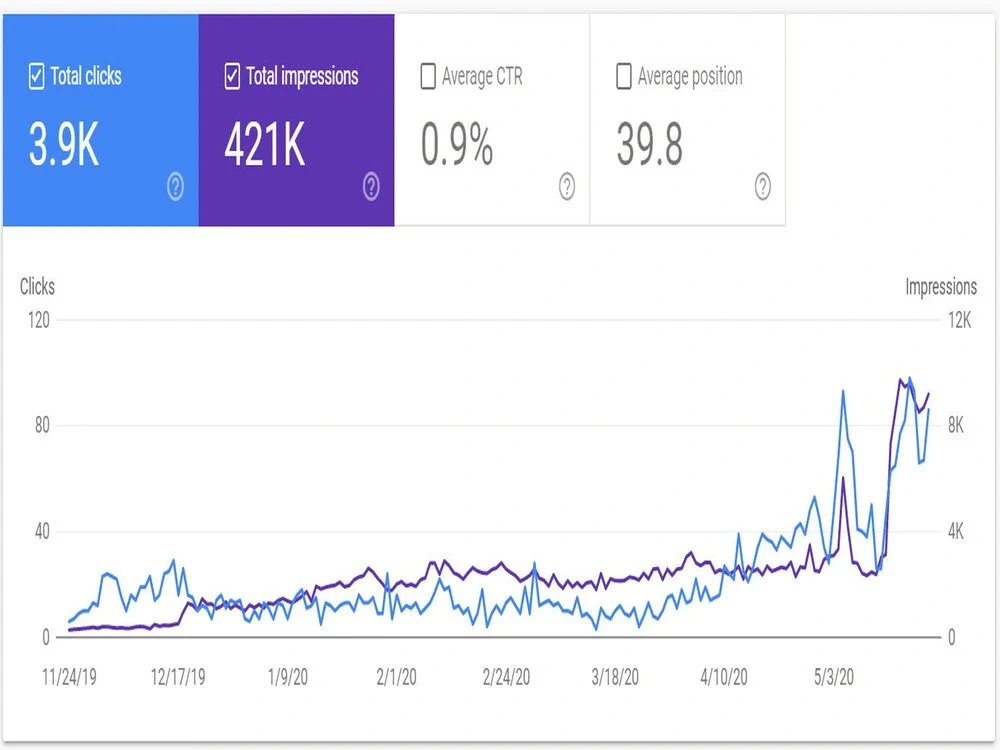
Task: Click the 3.9K total clicks value
Action: [64, 145]
